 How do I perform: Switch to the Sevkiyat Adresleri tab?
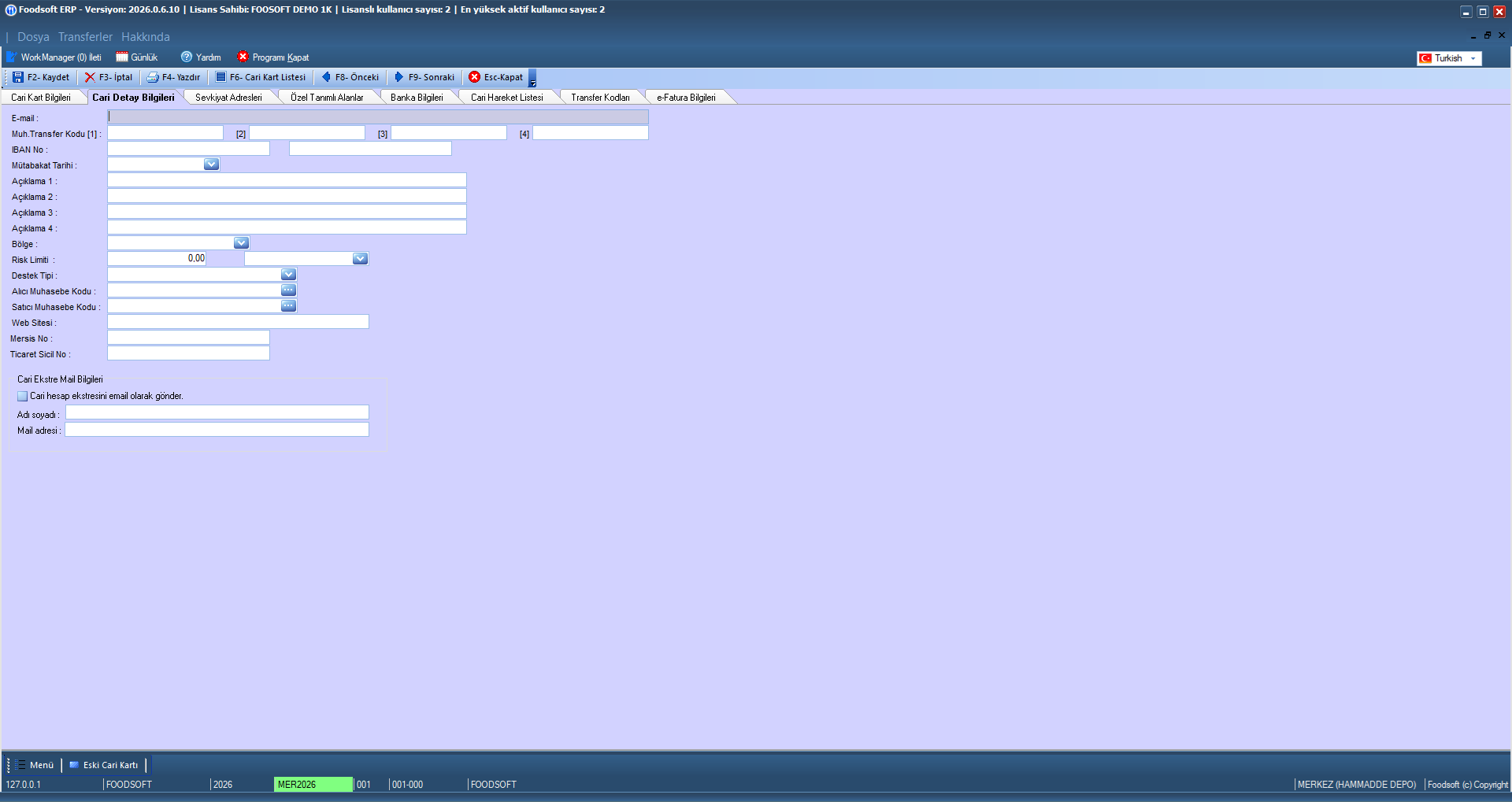[x=228, y=98]
